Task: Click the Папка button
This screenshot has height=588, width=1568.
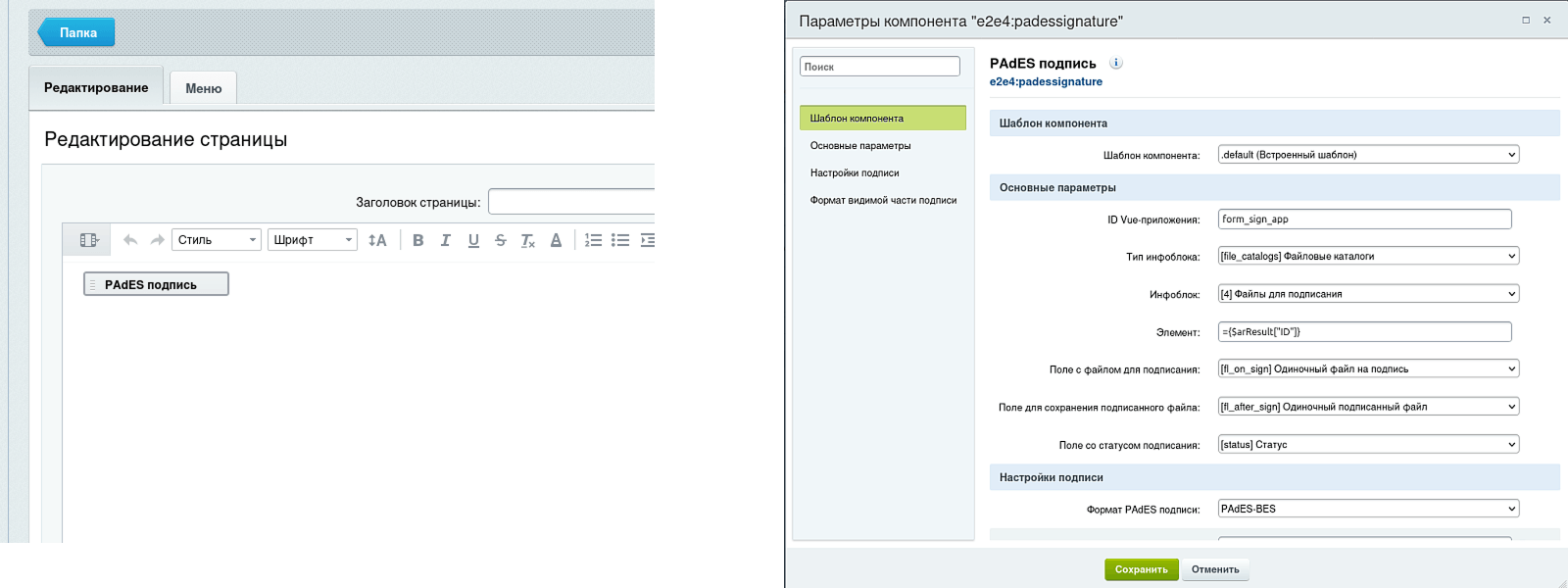Action: coord(76,32)
